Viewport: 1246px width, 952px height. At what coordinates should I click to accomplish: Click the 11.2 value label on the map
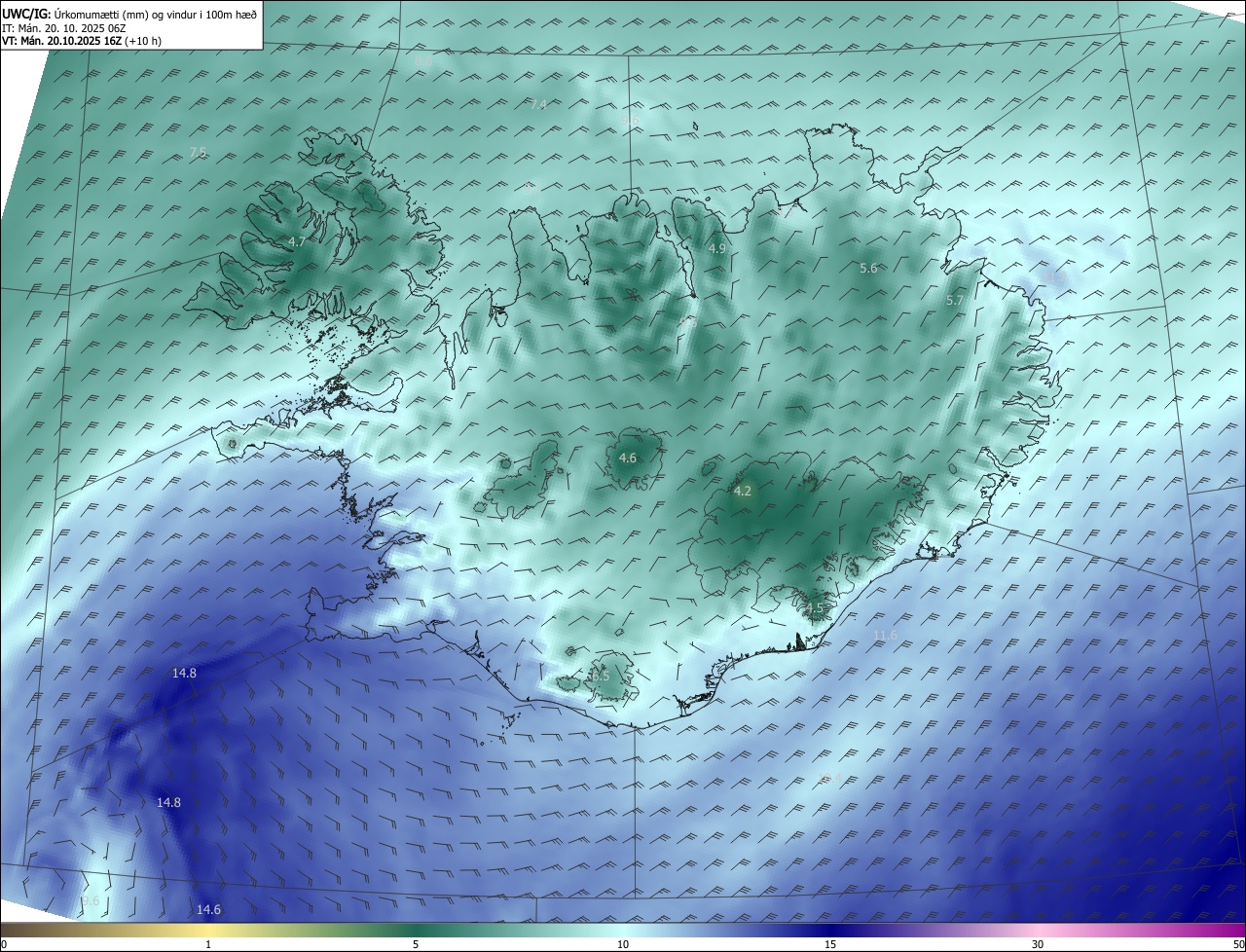tap(1055, 276)
